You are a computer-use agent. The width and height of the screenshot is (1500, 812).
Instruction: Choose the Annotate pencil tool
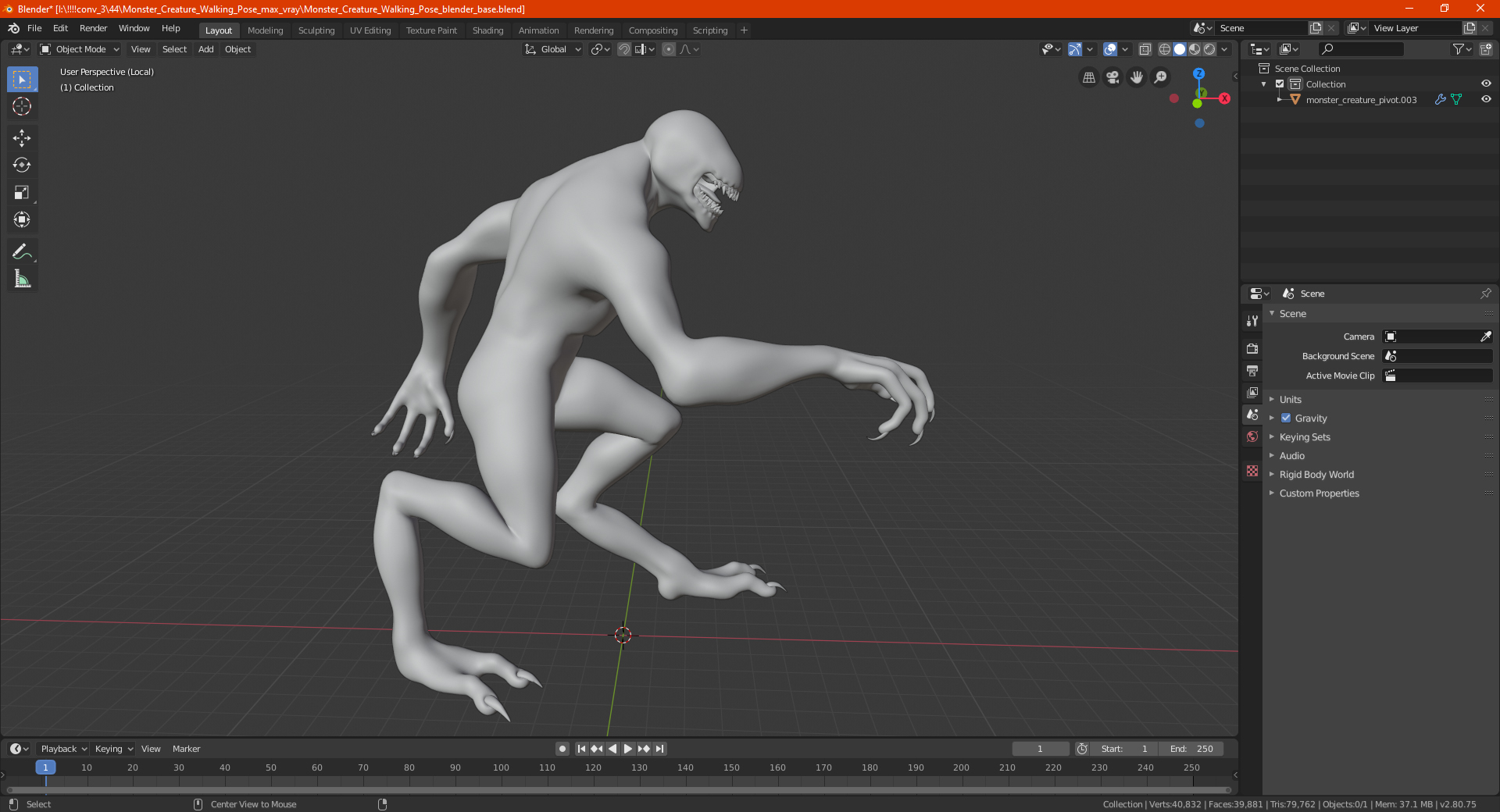coord(22,251)
